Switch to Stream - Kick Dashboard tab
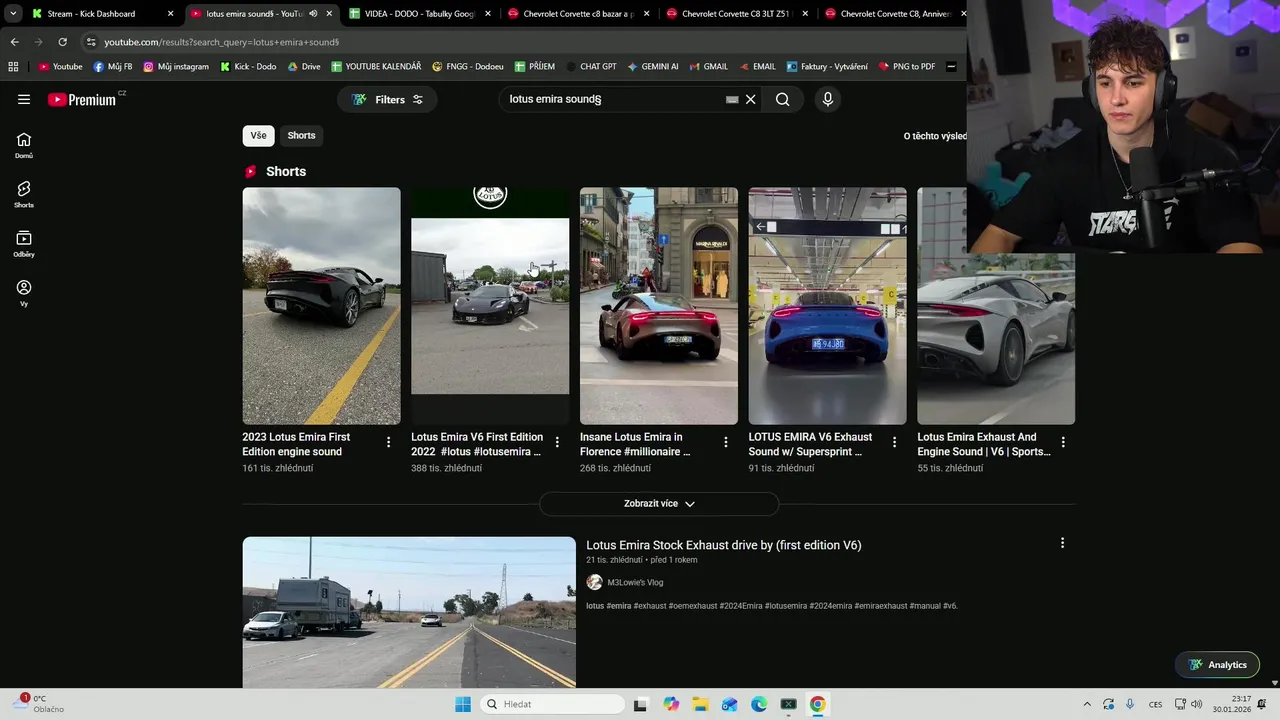 pos(92,14)
